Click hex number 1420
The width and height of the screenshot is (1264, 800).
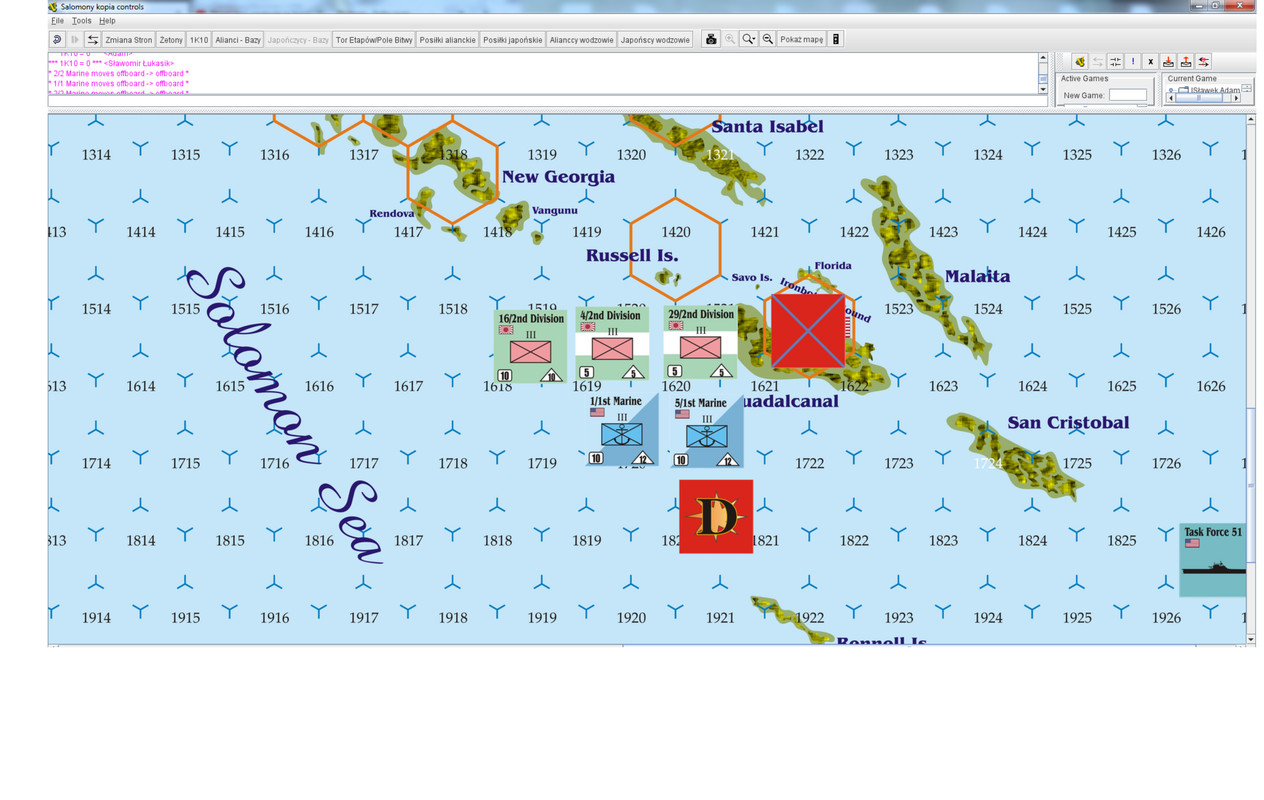coord(675,232)
